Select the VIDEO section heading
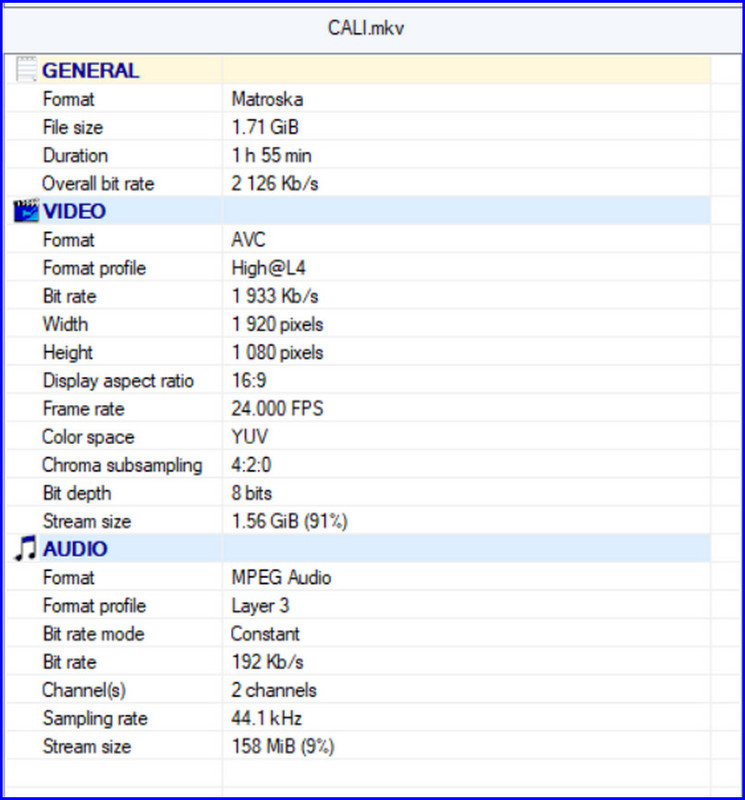745x800 pixels. (x=74, y=211)
